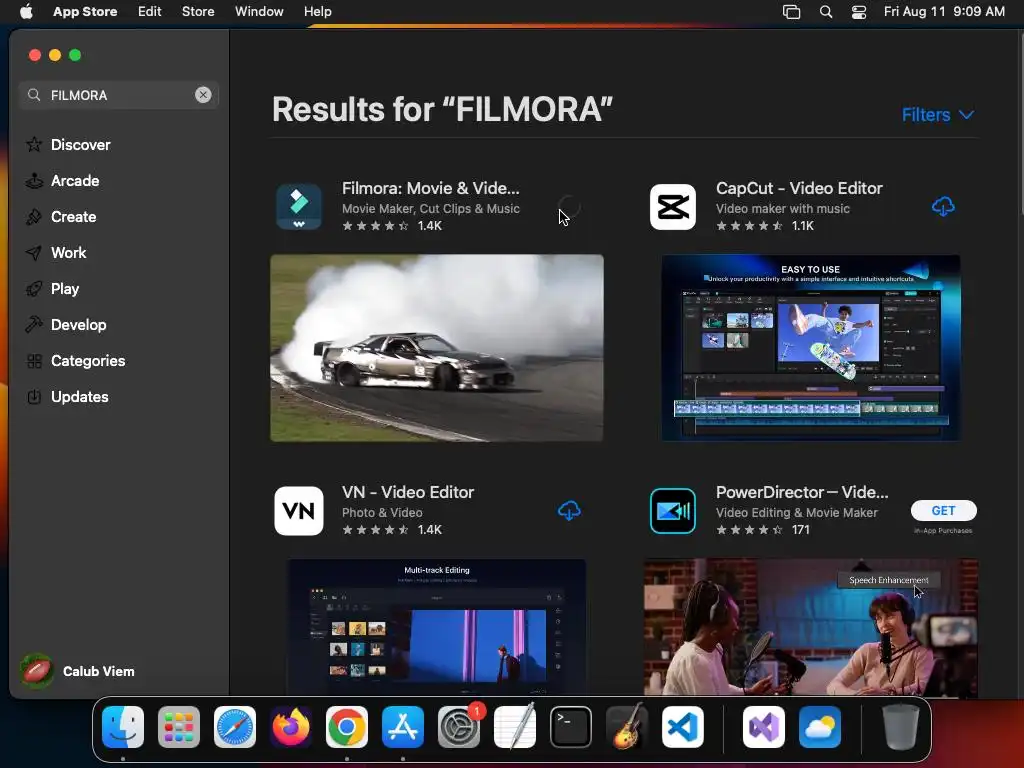1024x768 pixels.
Task: View PowerDirector Speech Enhancement screenshot
Action: (x=810, y=626)
